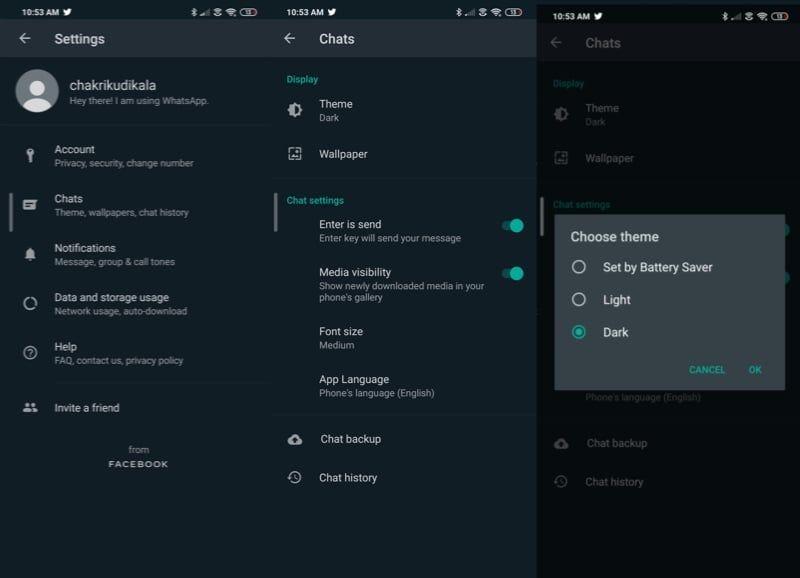Image resolution: width=800 pixels, height=578 pixels.
Task: Tap 'Enter key will send your message' text
Action: coord(390,238)
